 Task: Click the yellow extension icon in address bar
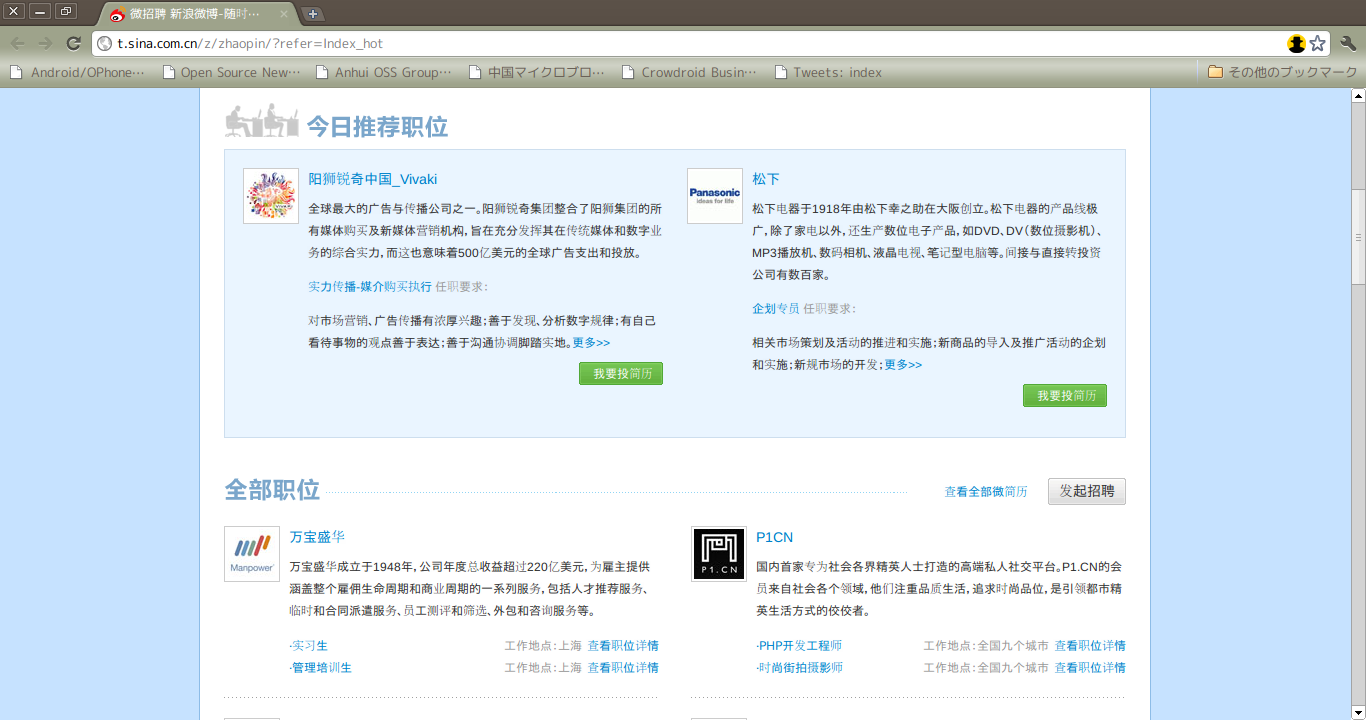[1297, 43]
